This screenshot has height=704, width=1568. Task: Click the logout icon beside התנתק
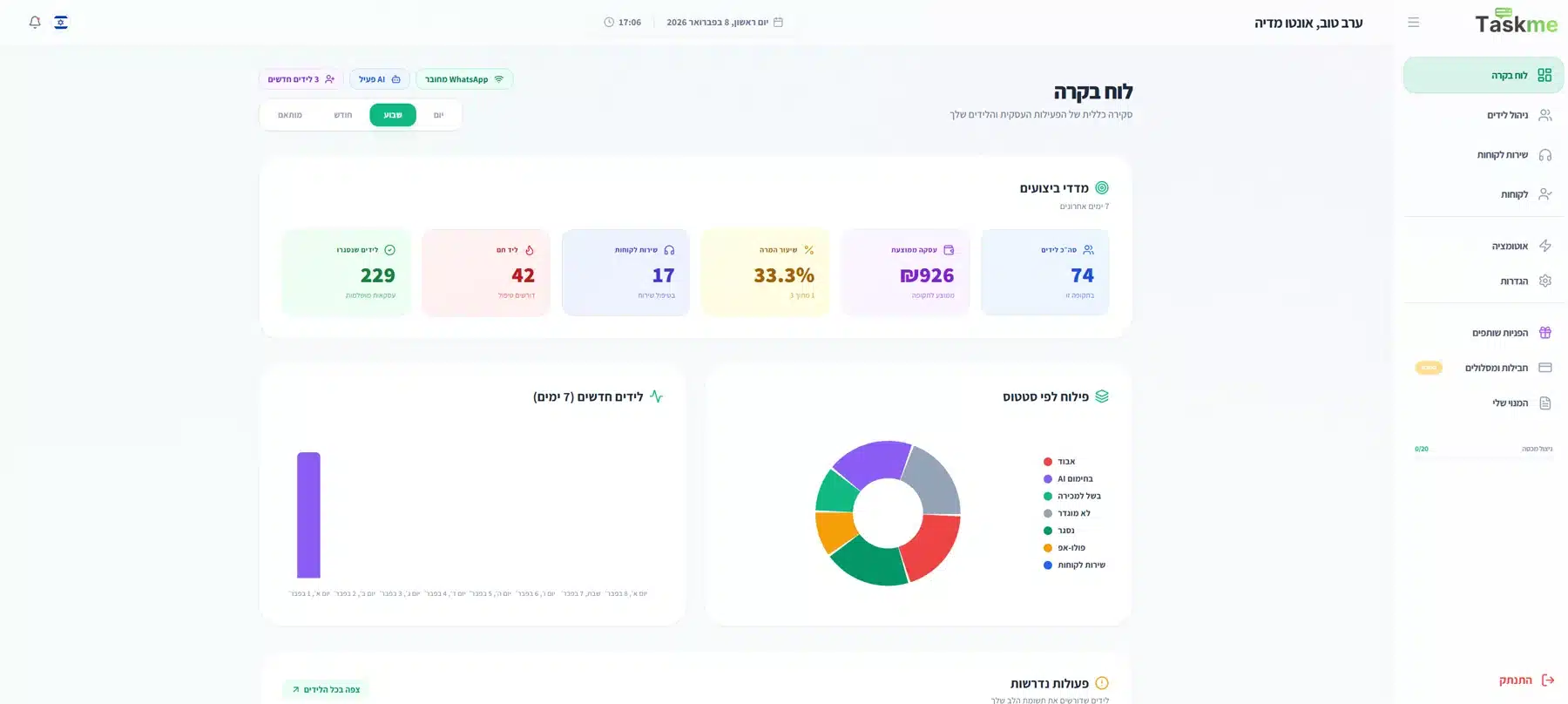point(1548,680)
